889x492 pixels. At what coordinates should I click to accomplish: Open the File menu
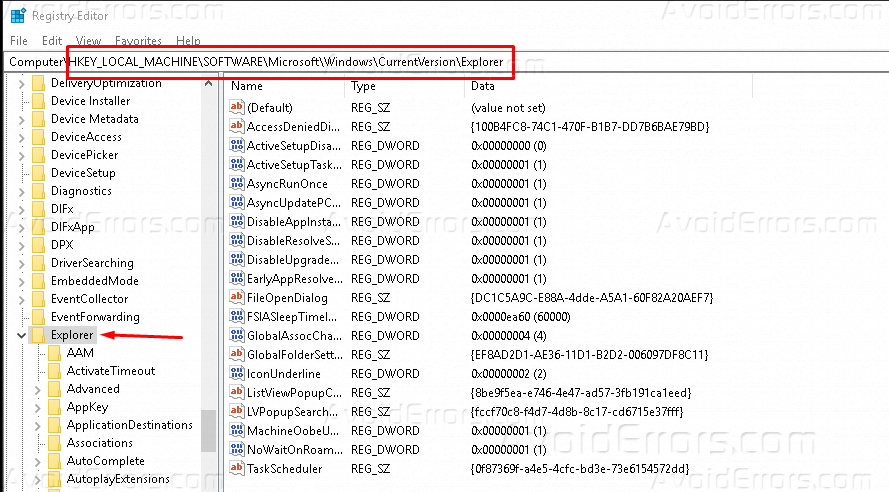coord(19,41)
